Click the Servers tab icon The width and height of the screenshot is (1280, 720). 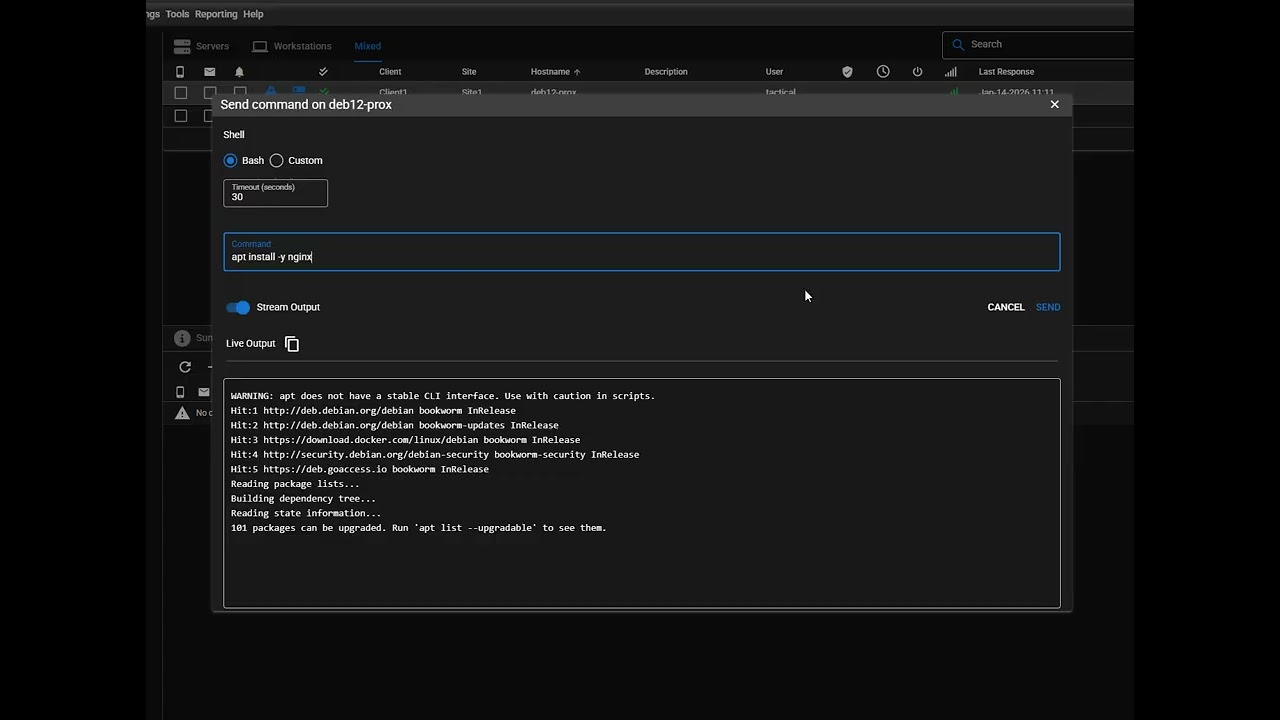[x=182, y=46]
